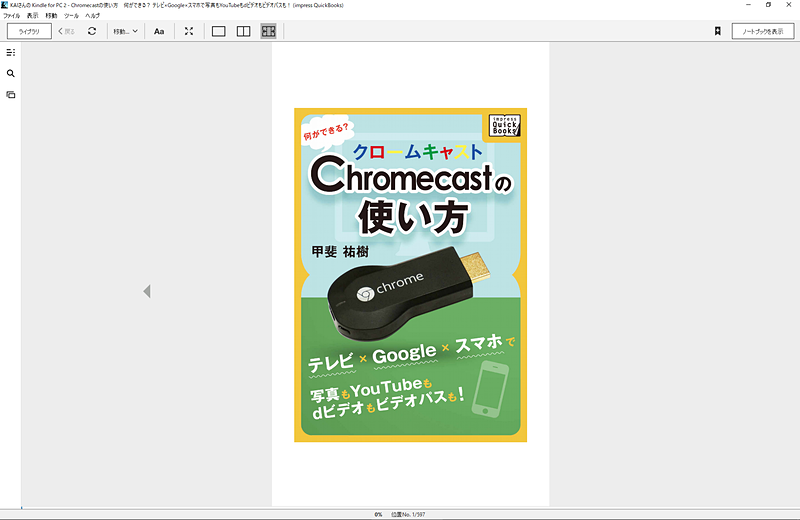Switch to two column view

point(243,31)
